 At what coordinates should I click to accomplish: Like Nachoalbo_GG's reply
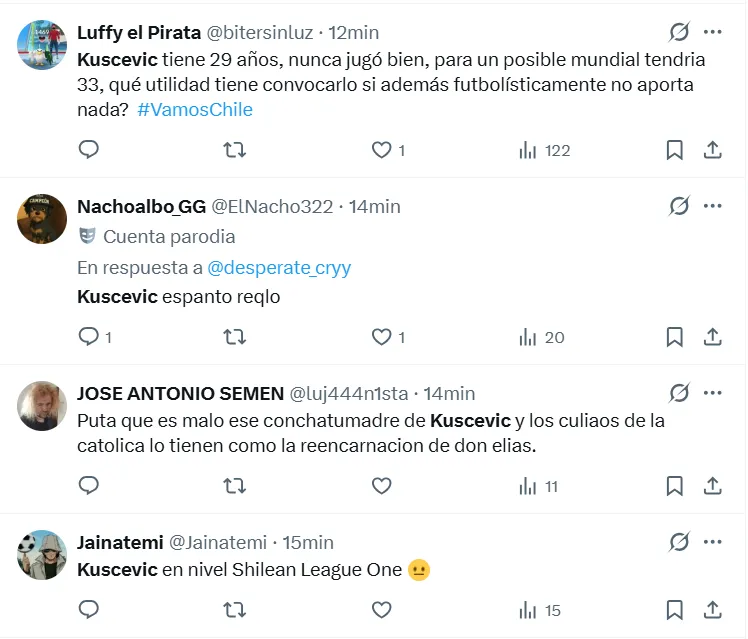click(381, 337)
